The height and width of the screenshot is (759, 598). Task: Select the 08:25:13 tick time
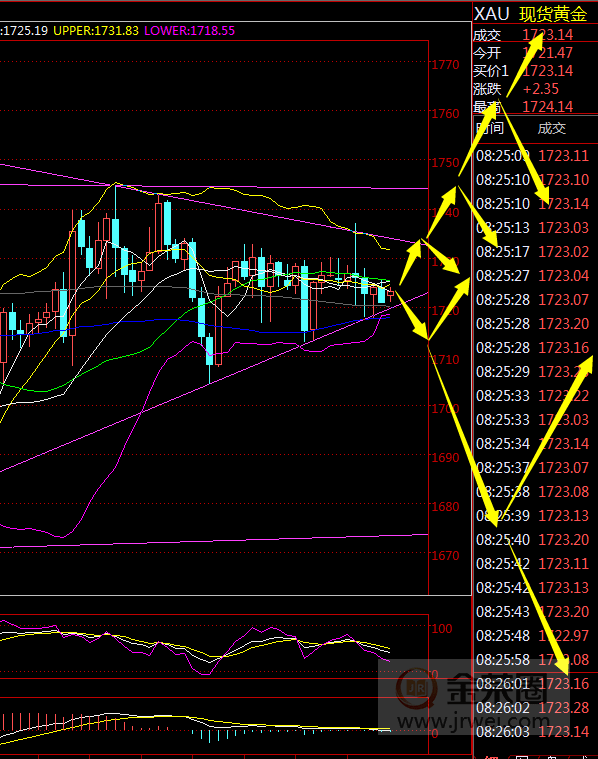coord(503,228)
